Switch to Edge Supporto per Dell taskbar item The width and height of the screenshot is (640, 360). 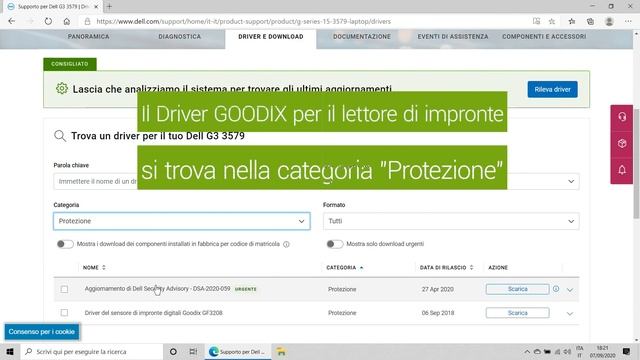pyautogui.click(x=238, y=351)
